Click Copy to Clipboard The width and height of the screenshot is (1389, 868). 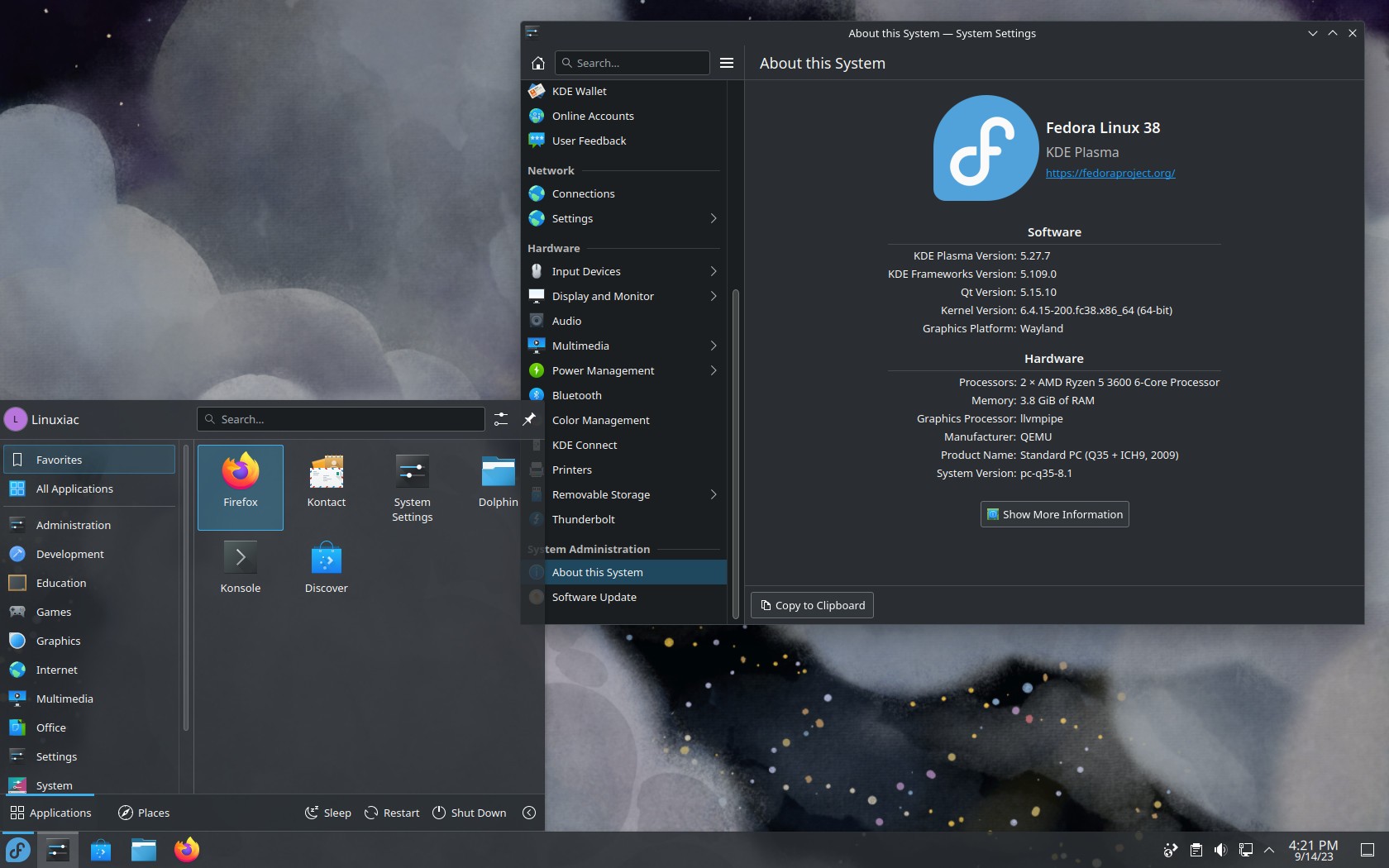click(x=811, y=605)
